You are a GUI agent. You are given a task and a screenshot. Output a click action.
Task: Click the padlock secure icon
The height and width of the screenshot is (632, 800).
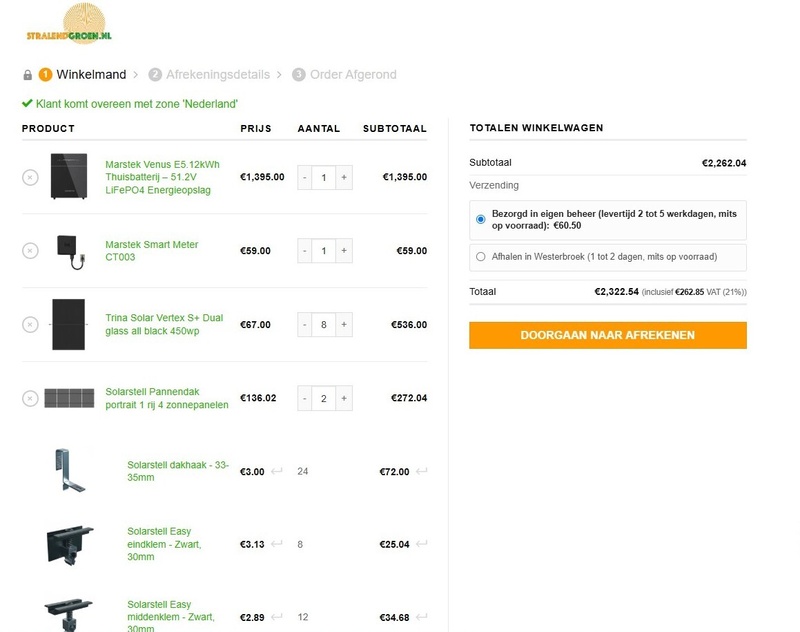click(28, 75)
